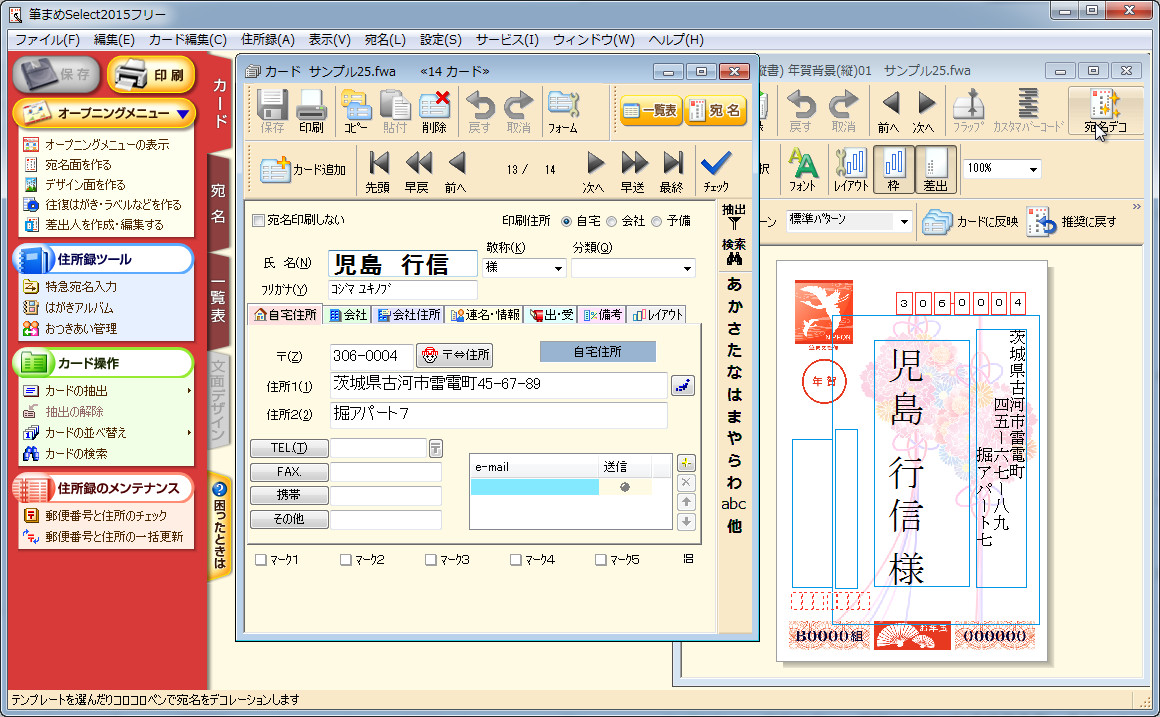Click the 早戻 fast-rewind icon
This screenshot has width=1160, height=717.
(x=417, y=172)
